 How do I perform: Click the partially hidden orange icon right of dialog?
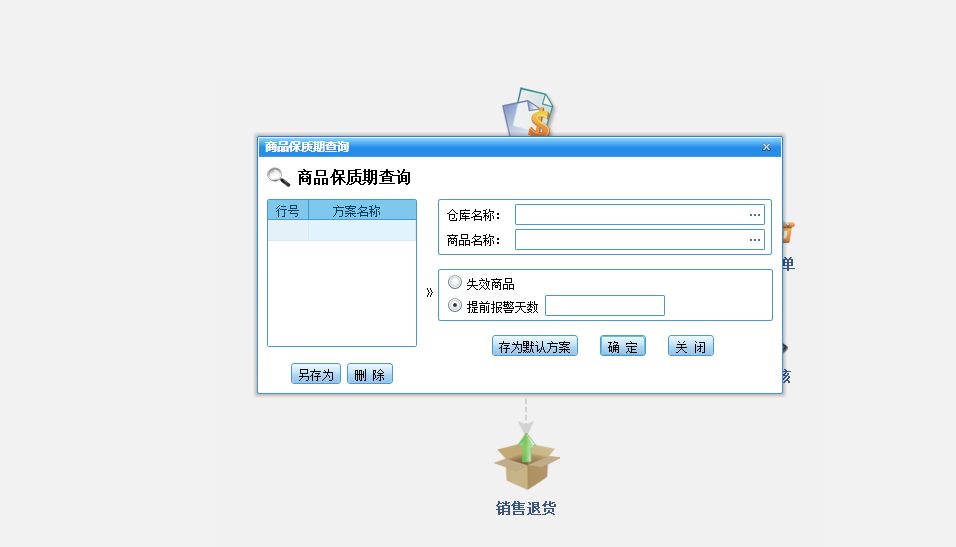tap(788, 233)
